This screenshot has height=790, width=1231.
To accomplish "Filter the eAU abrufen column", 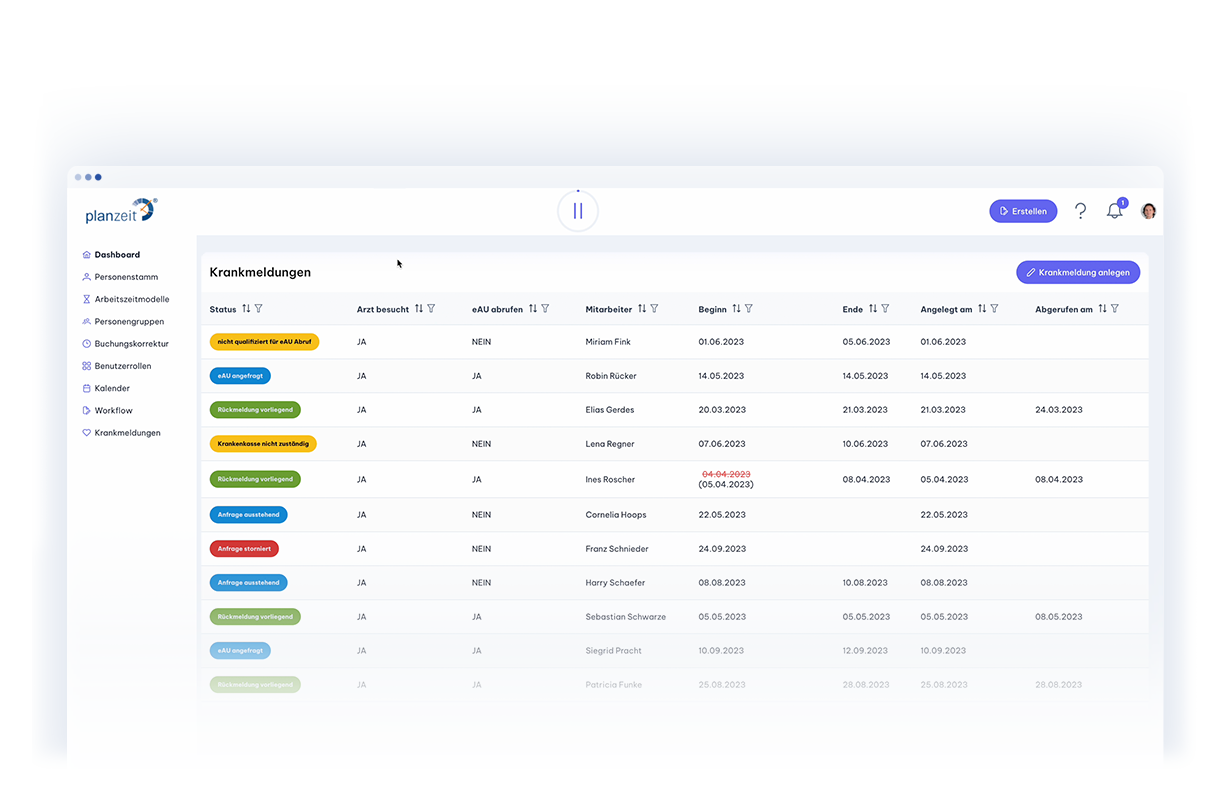I will pyautogui.click(x=545, y=309).
